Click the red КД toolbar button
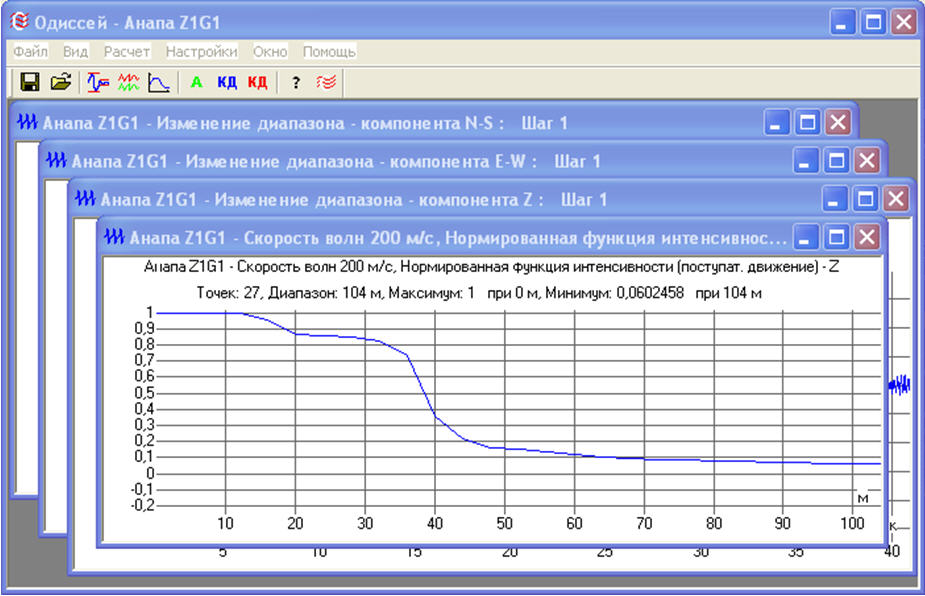This screenshot has width=925, height=596. 257,83
